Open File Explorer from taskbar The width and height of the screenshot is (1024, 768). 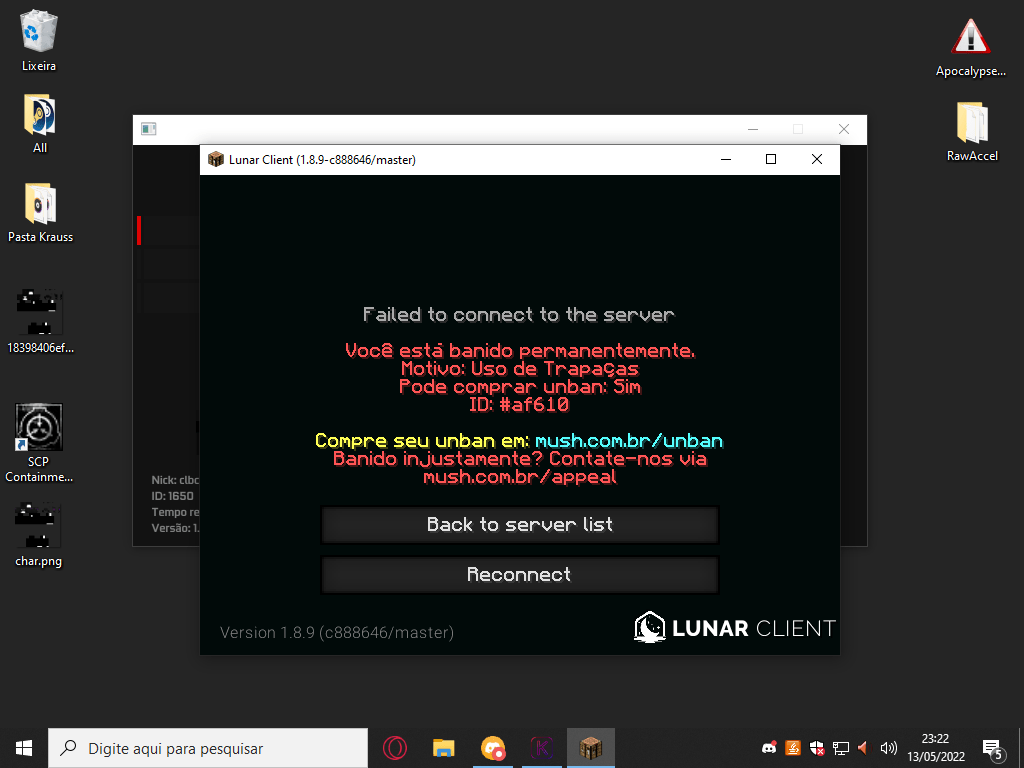(444, 748)
